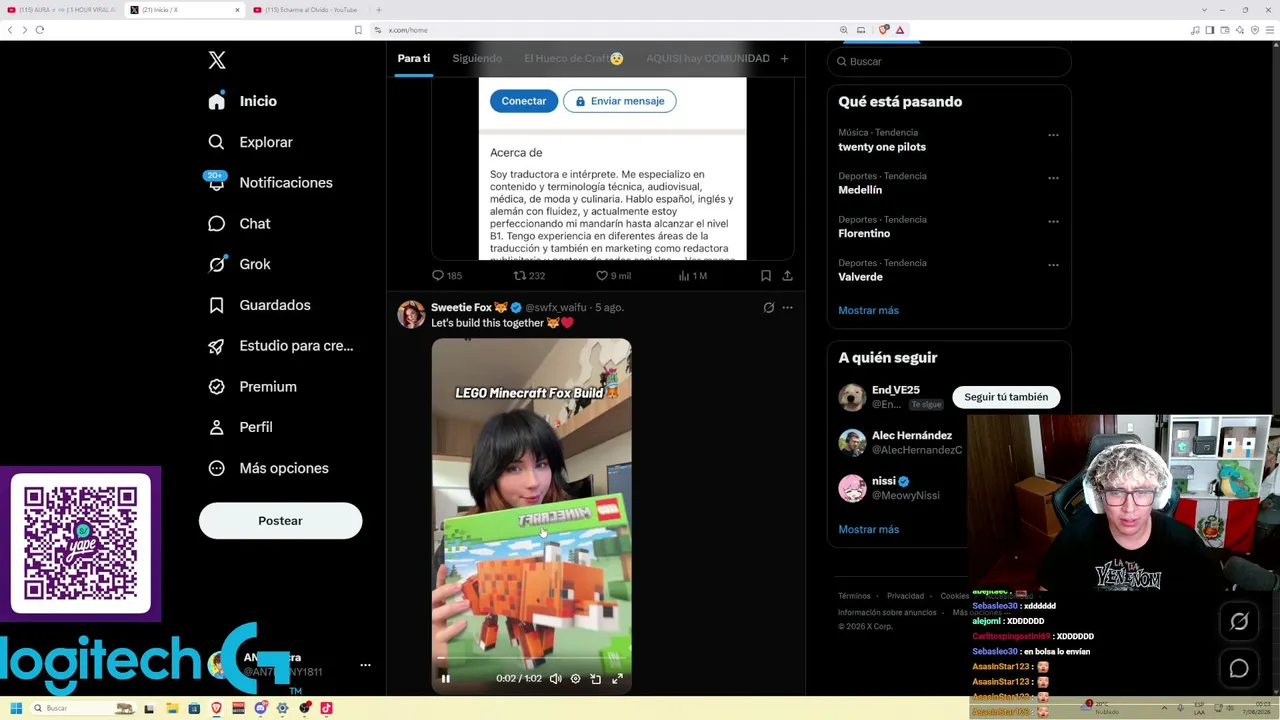Open options for Medellín trend

click(x=1053, y=178)
